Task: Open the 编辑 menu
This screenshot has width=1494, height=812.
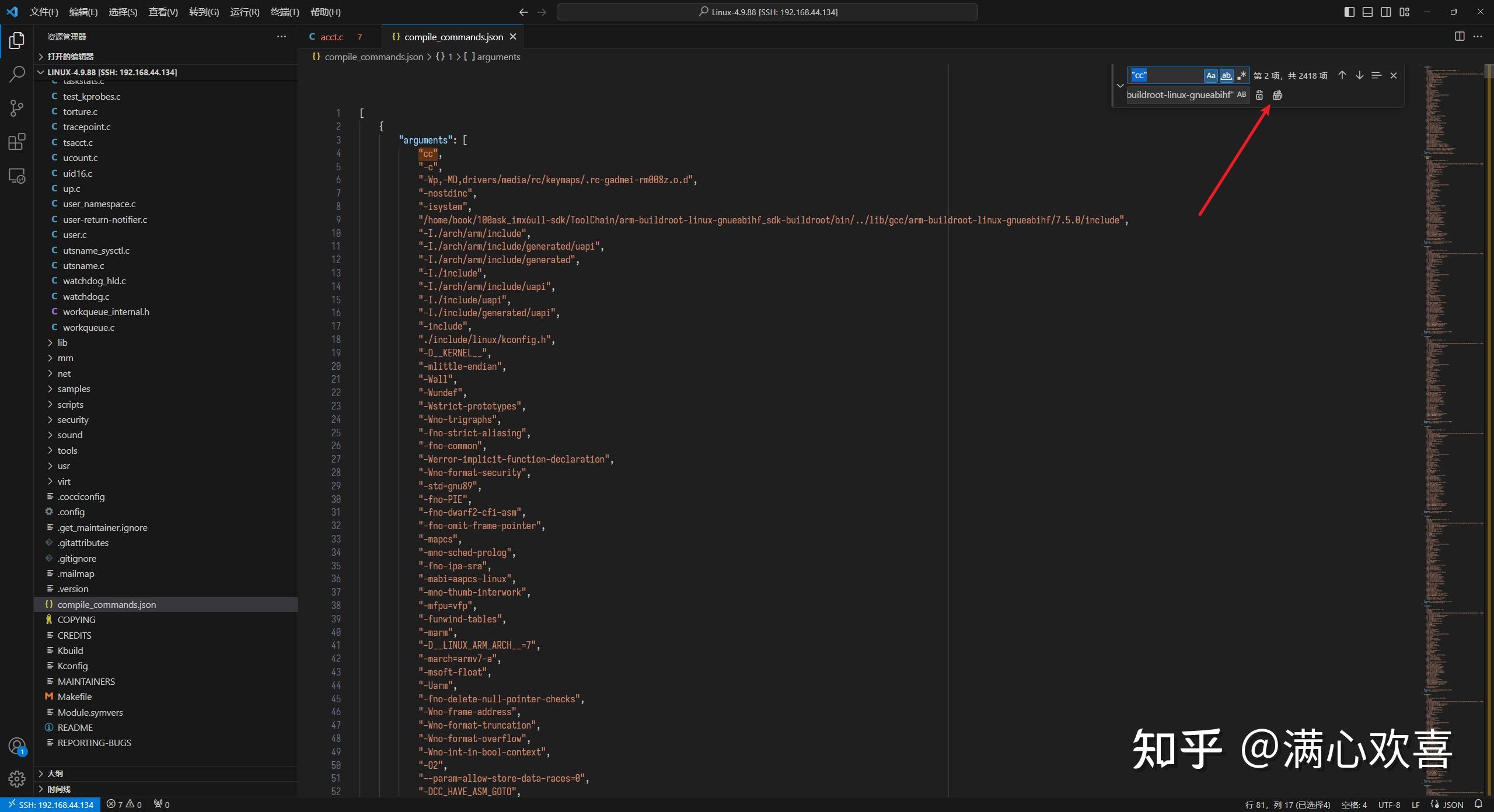Action: coord(82,12)
